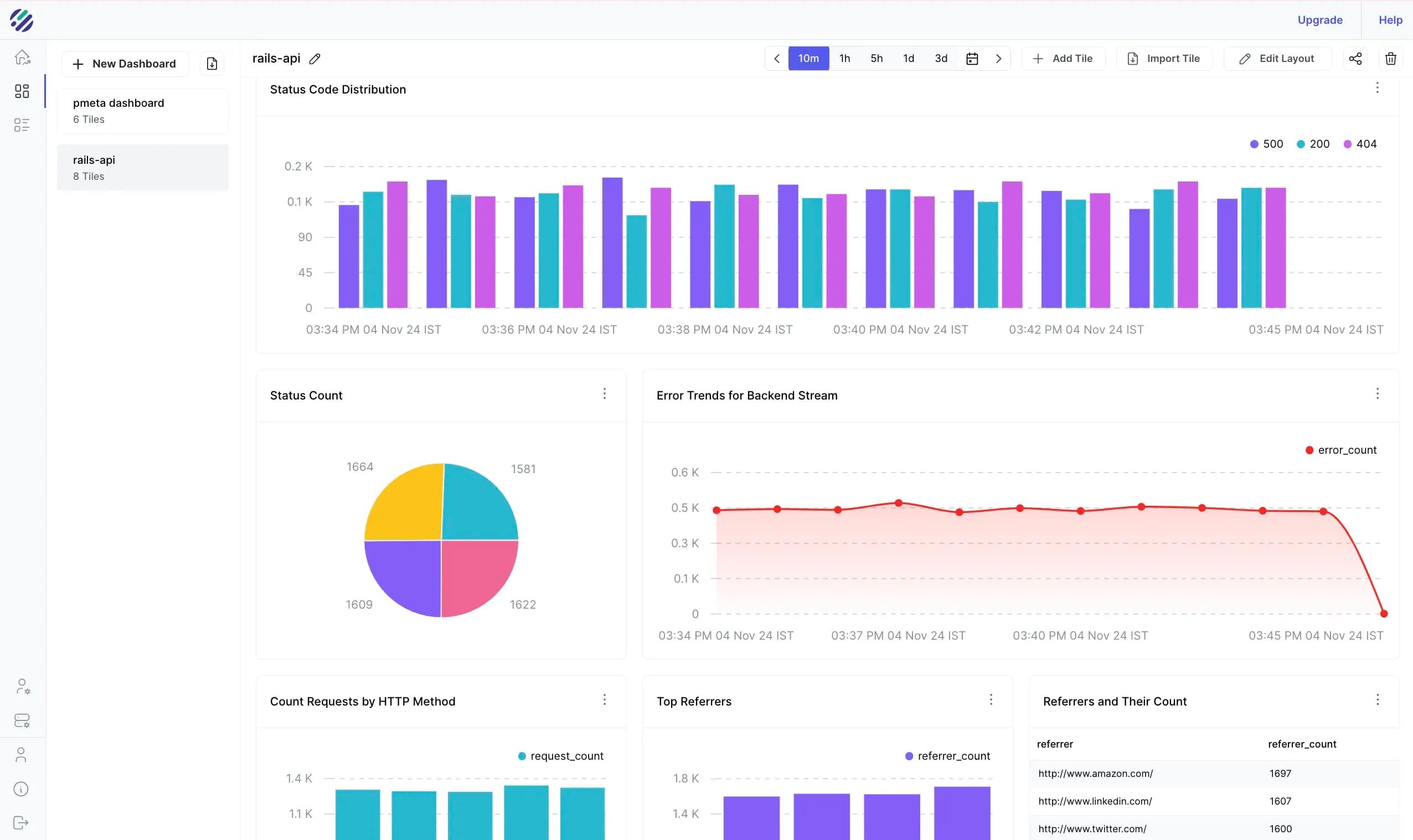Click the backward navigation arrow
Viewport: 1413px width, 840px height.
pyautogui.click(x=778, y=58)
